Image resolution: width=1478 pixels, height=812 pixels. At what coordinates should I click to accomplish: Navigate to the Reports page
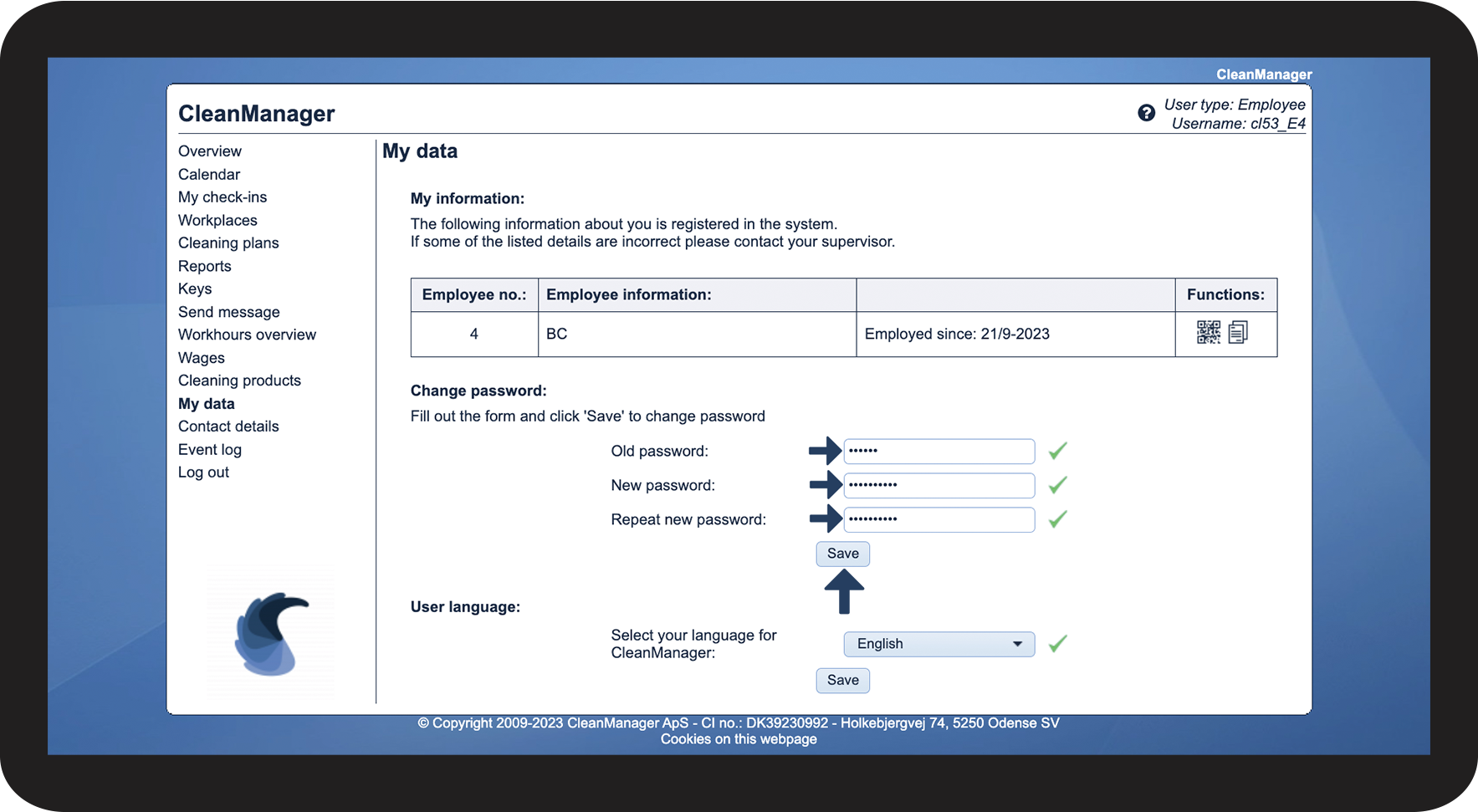click(x=204, y=266)
